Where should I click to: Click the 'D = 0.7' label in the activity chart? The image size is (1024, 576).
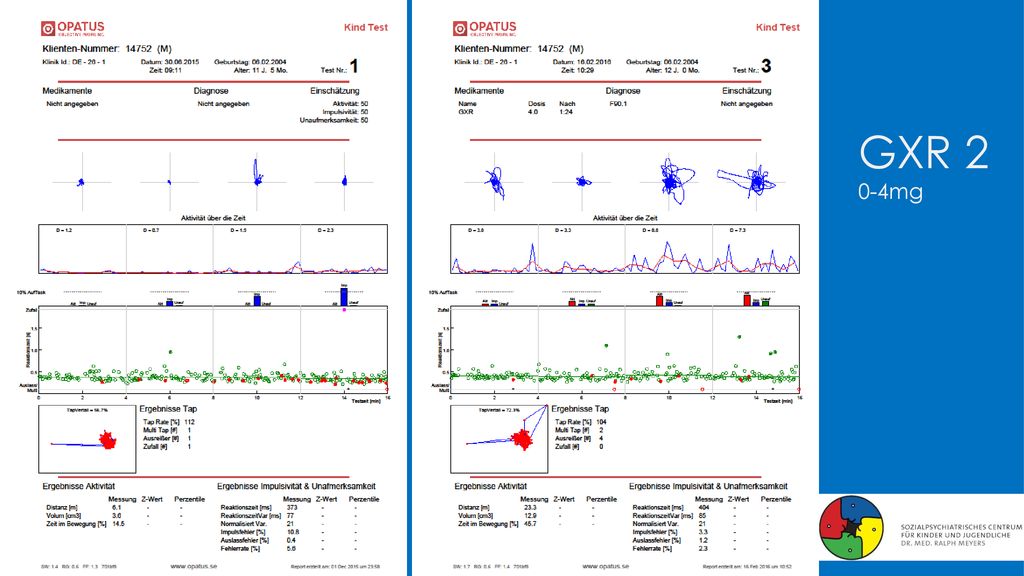151,231
